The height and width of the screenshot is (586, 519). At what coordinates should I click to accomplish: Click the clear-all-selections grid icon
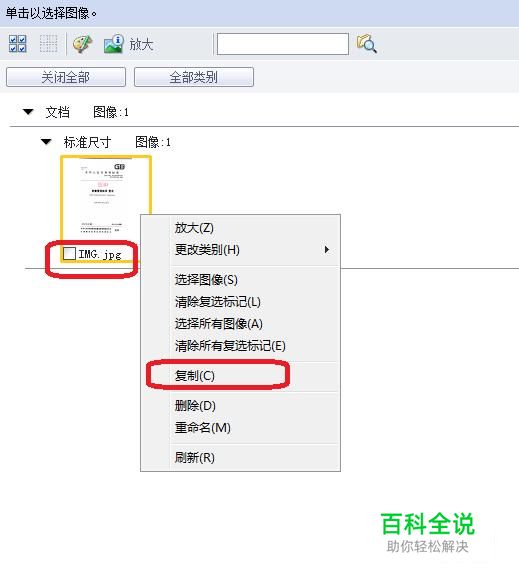tap(49, 44)
